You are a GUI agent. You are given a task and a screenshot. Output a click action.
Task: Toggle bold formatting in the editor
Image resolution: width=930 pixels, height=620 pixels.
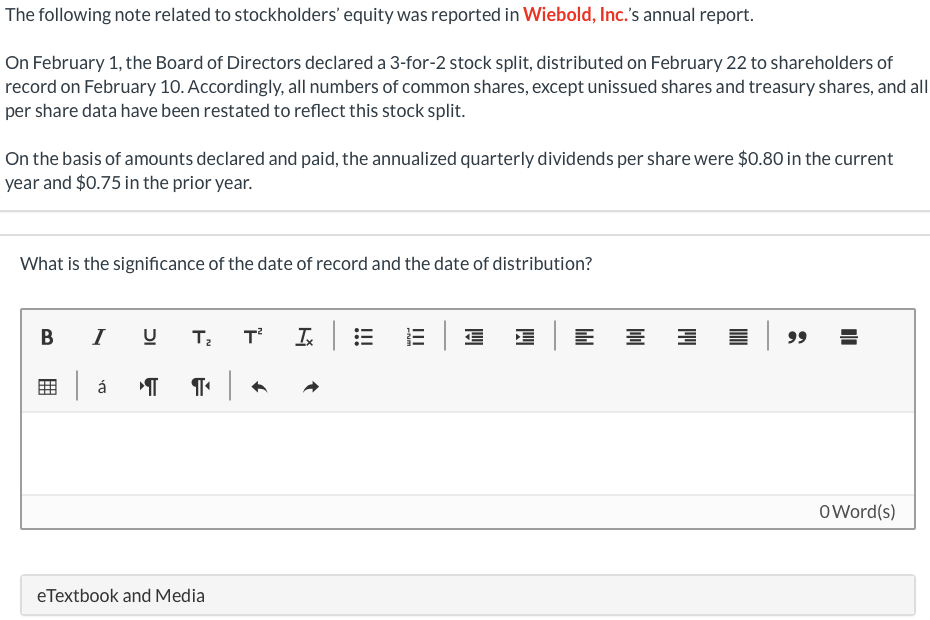point(47,337)
